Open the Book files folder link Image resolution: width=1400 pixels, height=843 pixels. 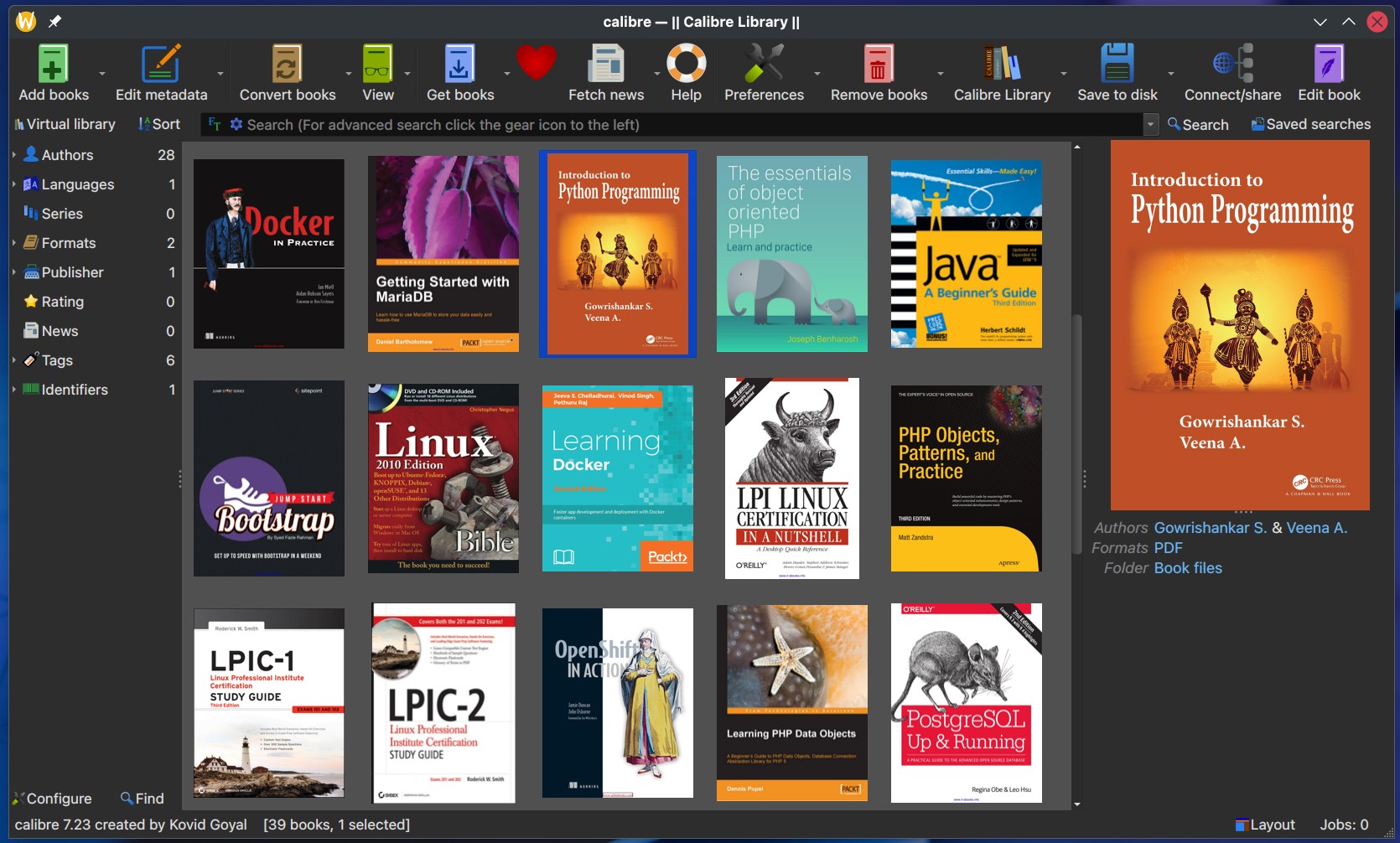click(1188, 568)
